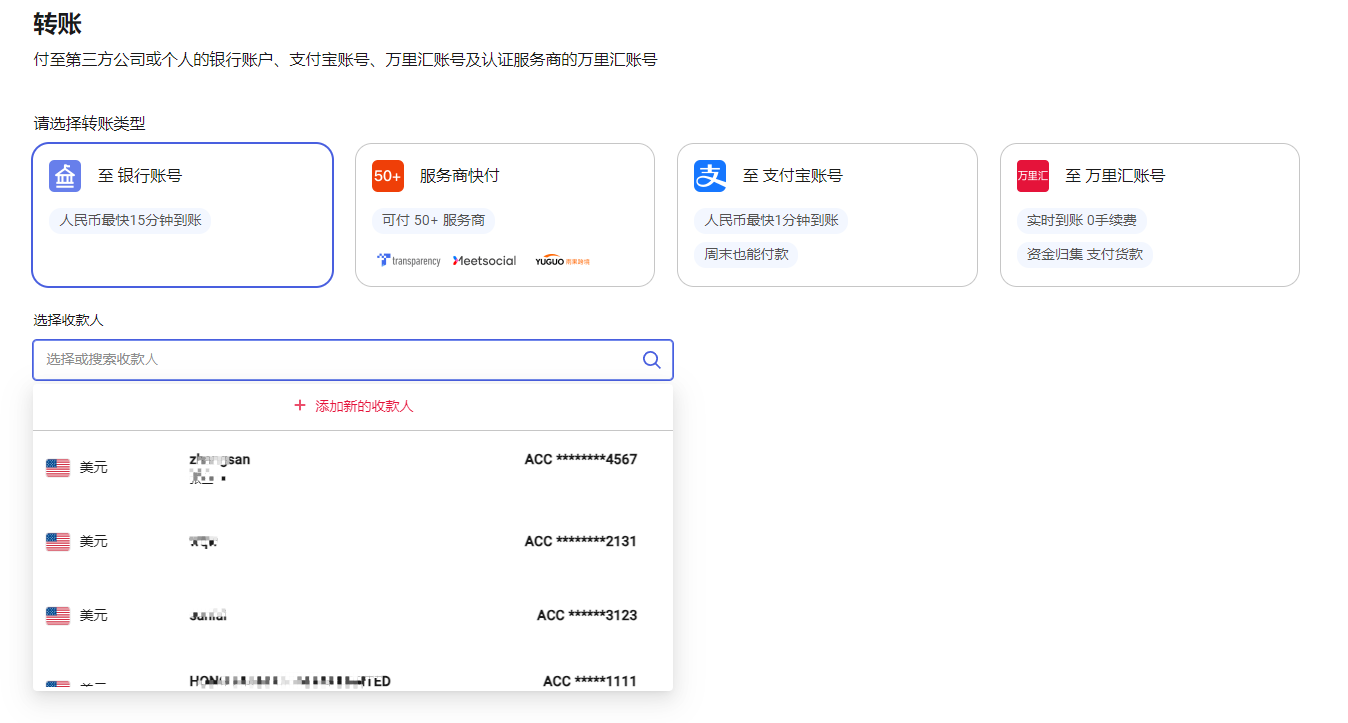Click the 周末也能付款 tag
Viewport: 1348px width, 723px height.
746,254
